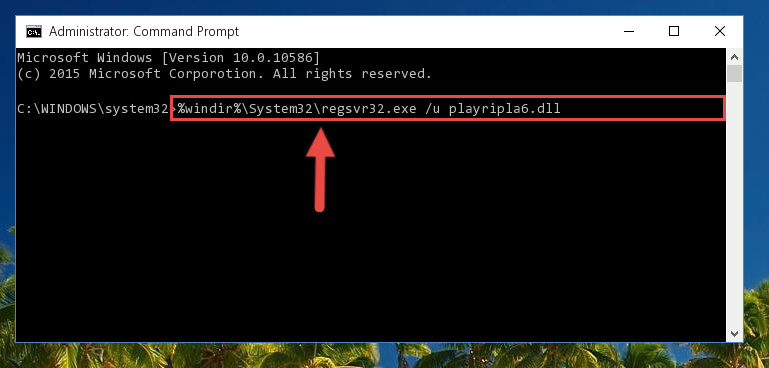Click the 'Microsoft Windows [Version 10.0.10586]' line
769x368 pixels.
168,58
